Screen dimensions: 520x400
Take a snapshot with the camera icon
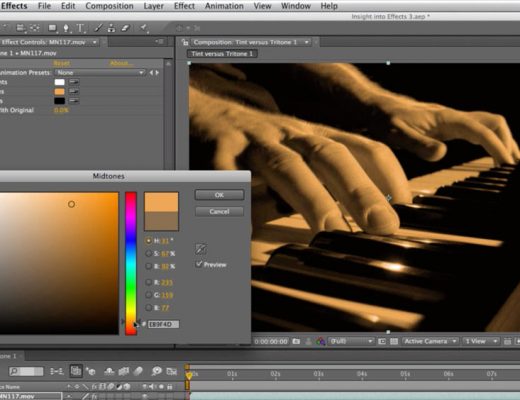tap(296, 341)
